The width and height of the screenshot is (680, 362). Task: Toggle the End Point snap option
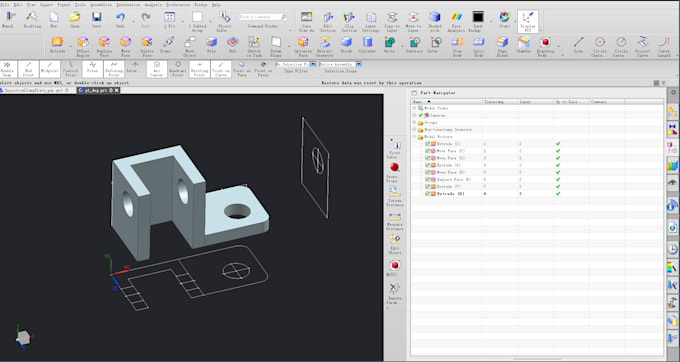[x=28, y=69]
